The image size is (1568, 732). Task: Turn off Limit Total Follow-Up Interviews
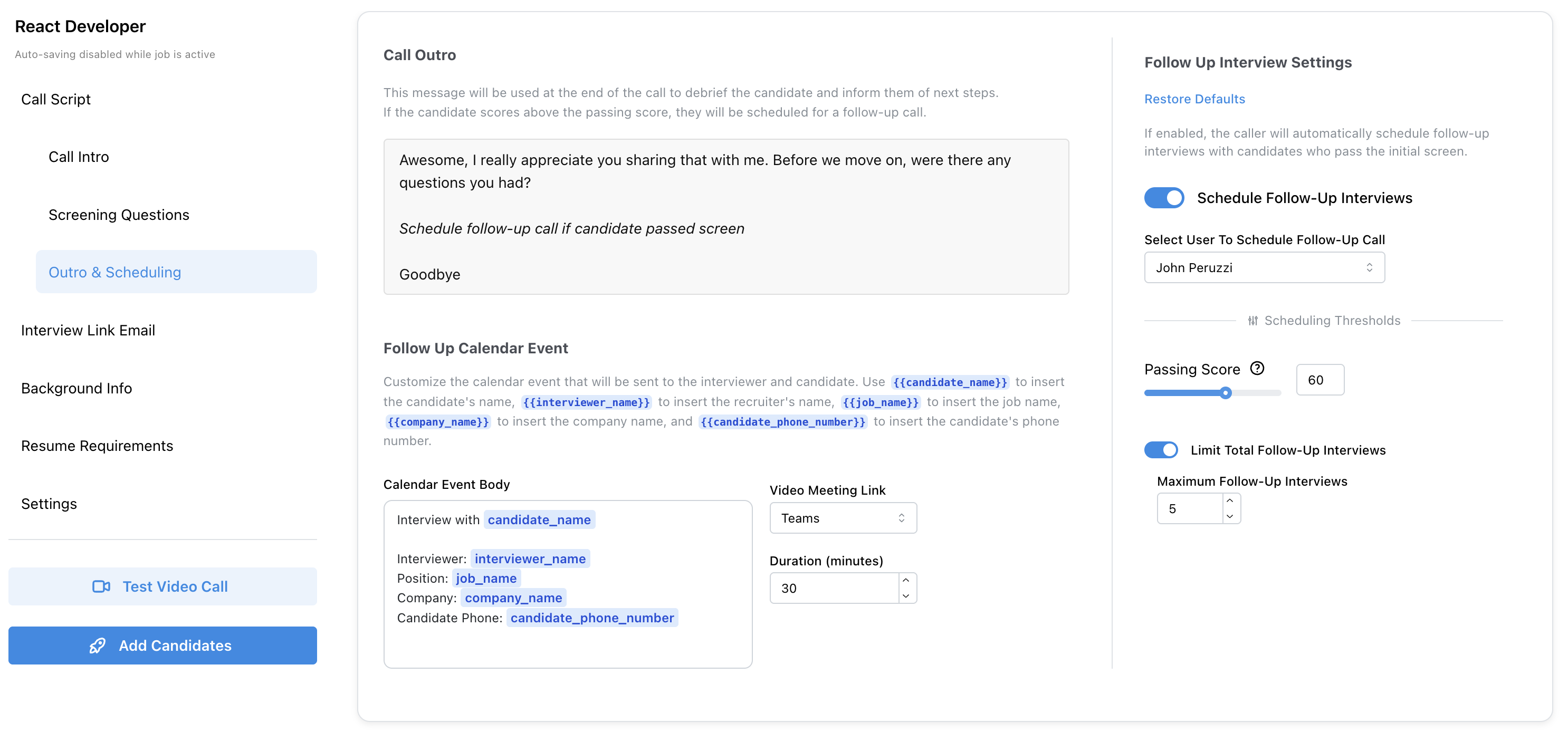pyautogui.click(x=1161, y=450)
